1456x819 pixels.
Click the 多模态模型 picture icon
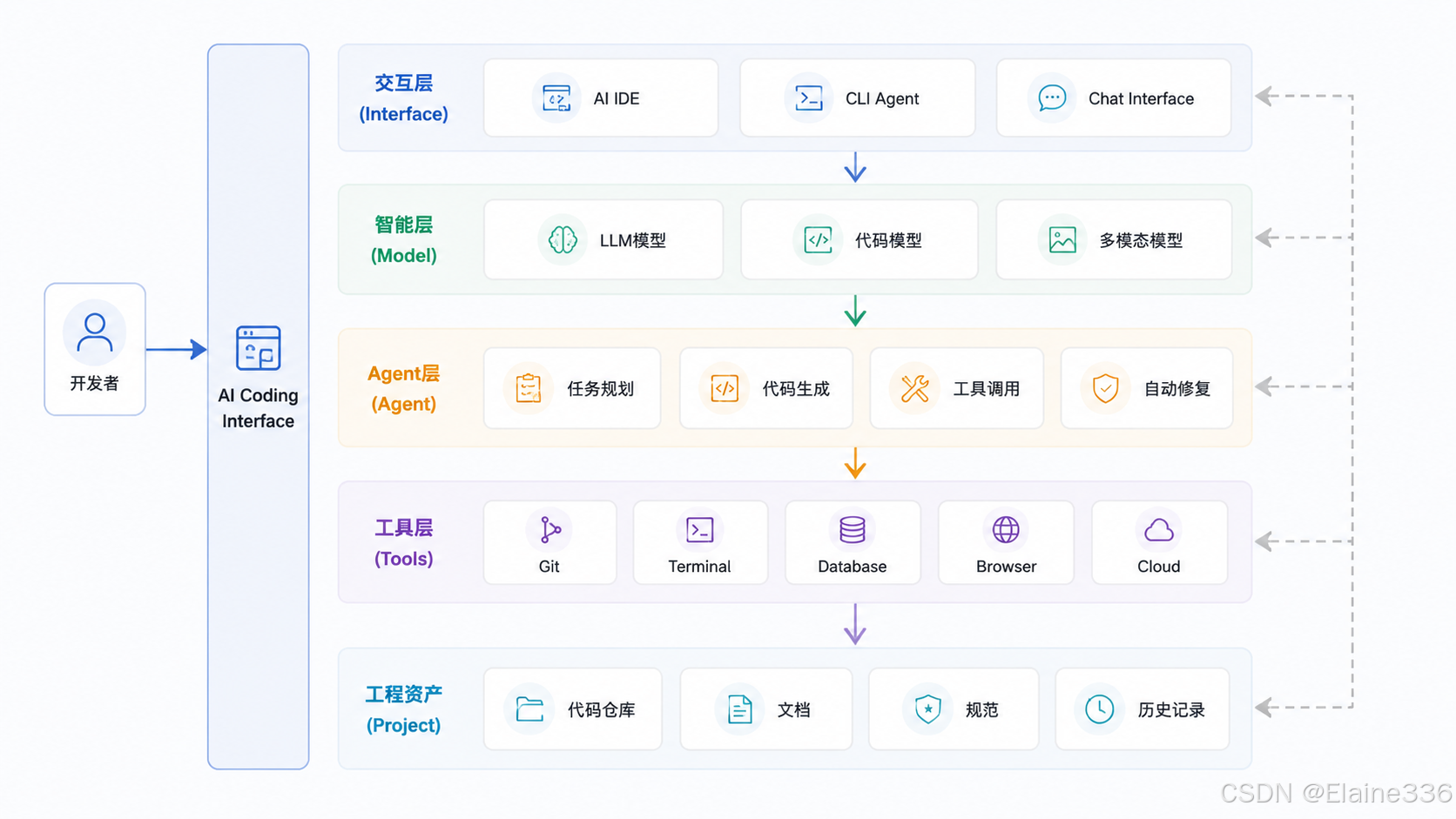pos(1062,239)
